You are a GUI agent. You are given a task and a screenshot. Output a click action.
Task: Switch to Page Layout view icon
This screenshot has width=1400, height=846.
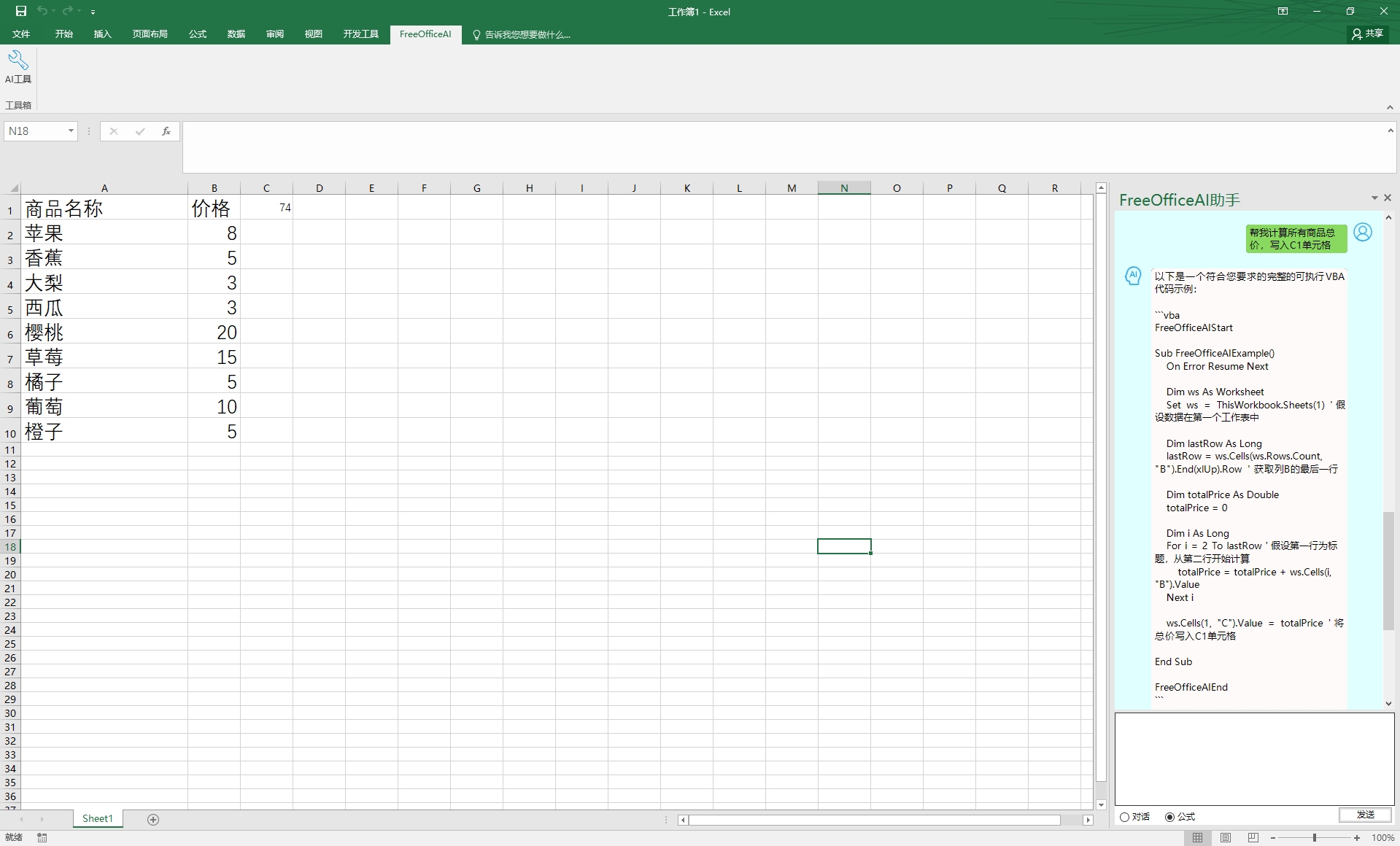pyautogui.click(x=1226, y=837)
